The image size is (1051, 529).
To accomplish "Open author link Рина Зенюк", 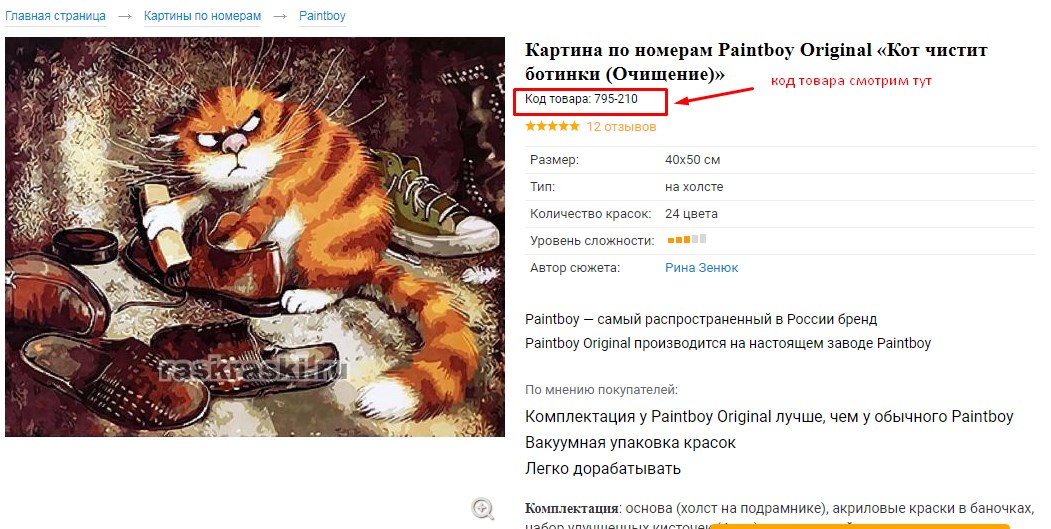I will point(701,268).
